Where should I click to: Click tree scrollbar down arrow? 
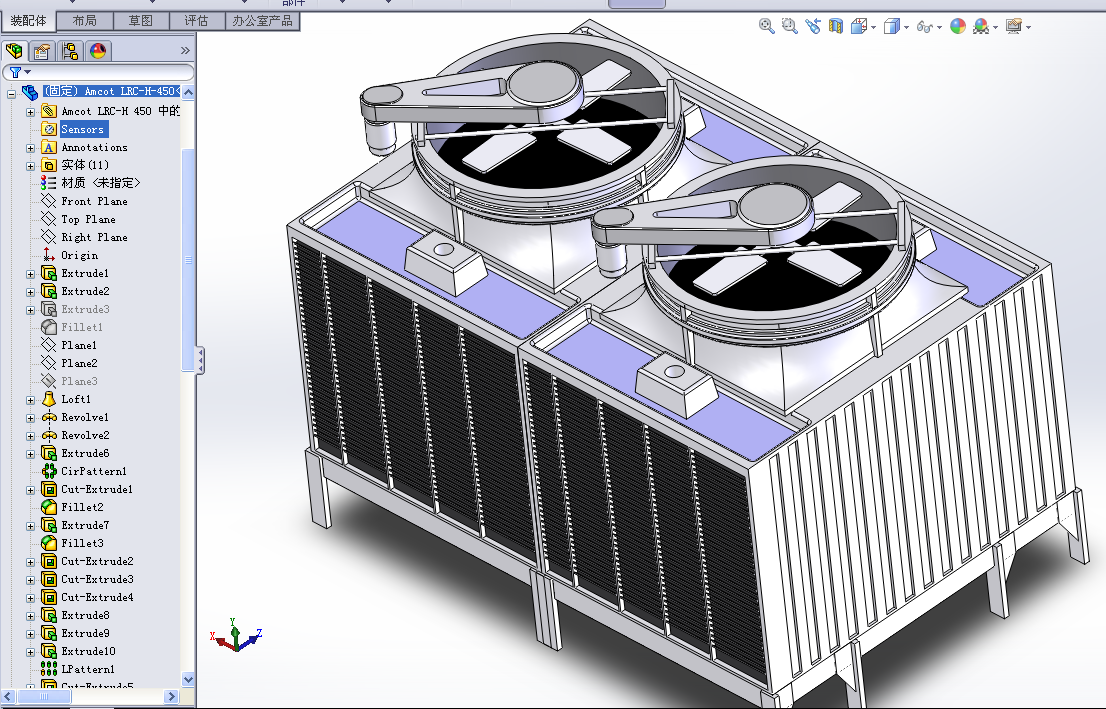point(188,679)
